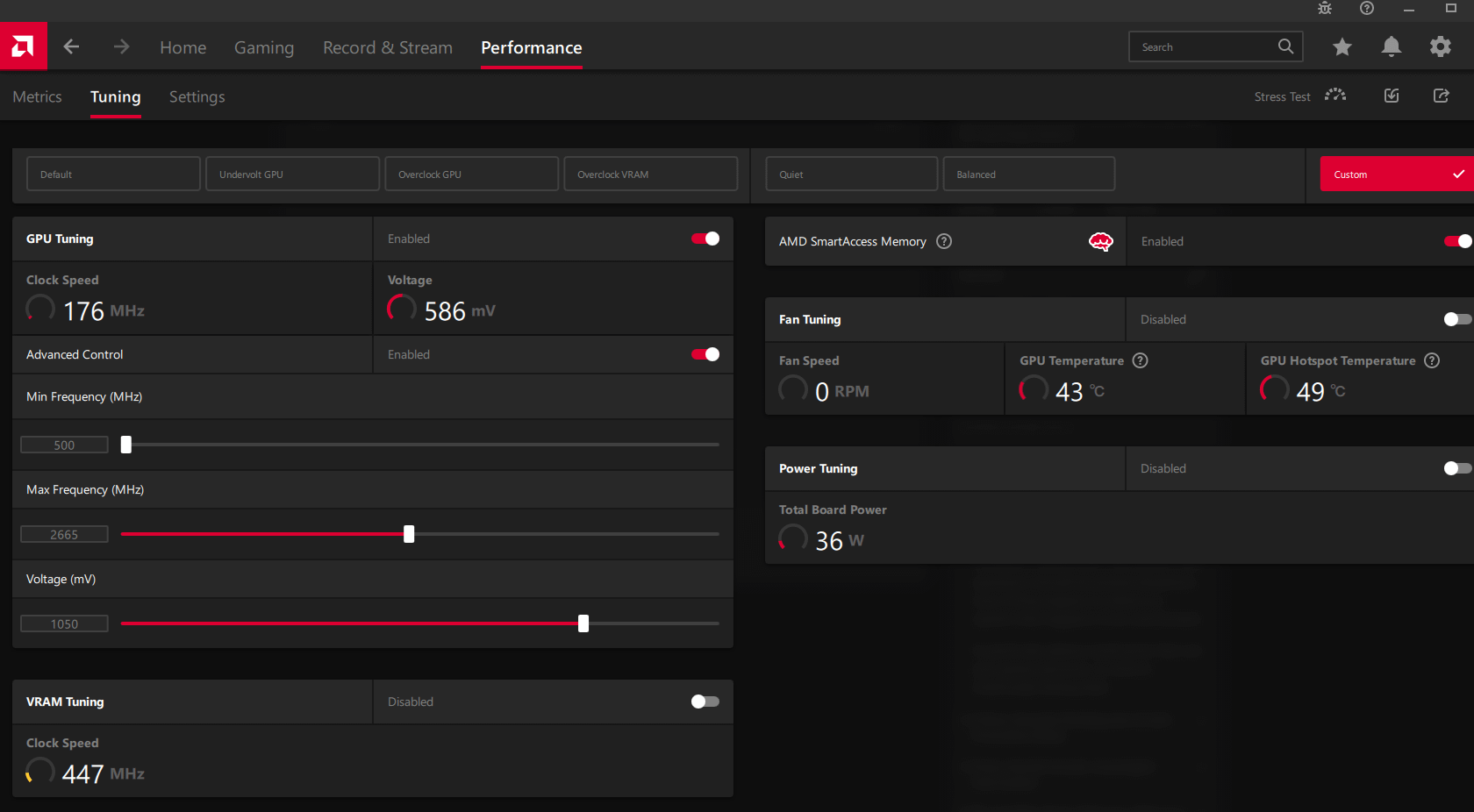Click the Voltage value box 1050
Viewport: 1474px width, 812px height.
click(x=64, y=623)
